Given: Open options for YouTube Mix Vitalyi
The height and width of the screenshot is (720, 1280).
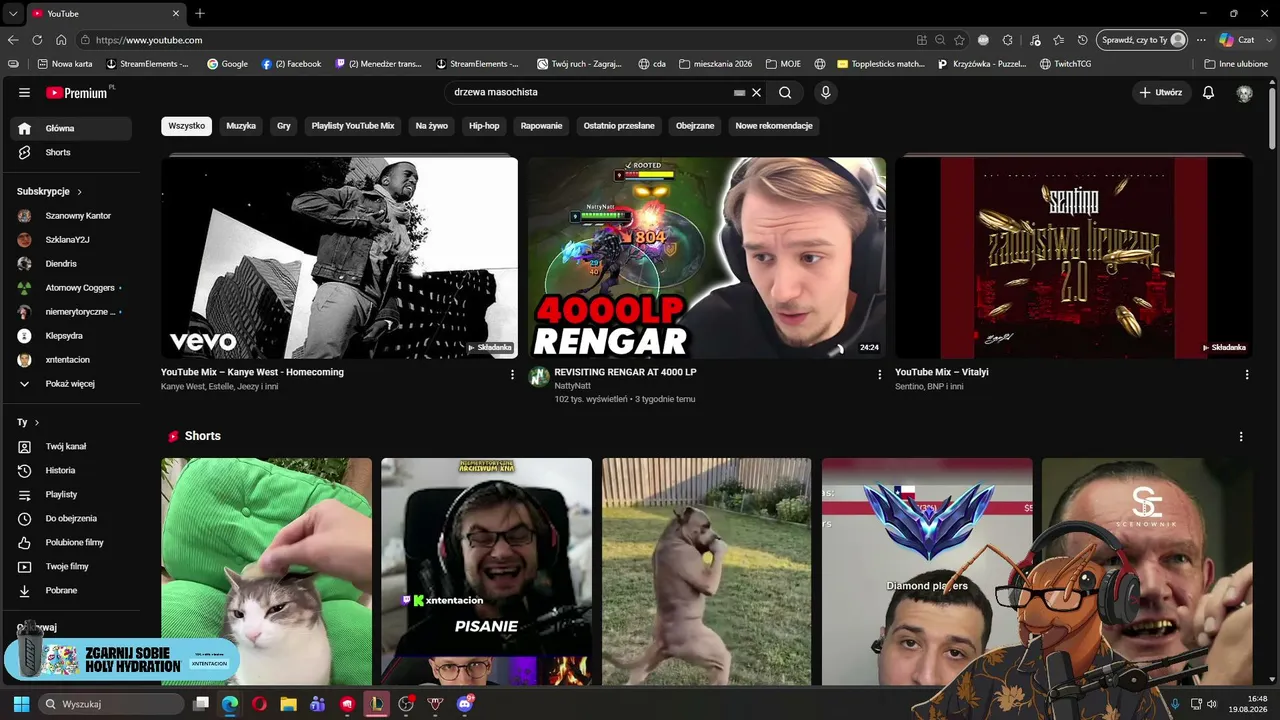Looking at the screenshot, I should coord(1247,375).
